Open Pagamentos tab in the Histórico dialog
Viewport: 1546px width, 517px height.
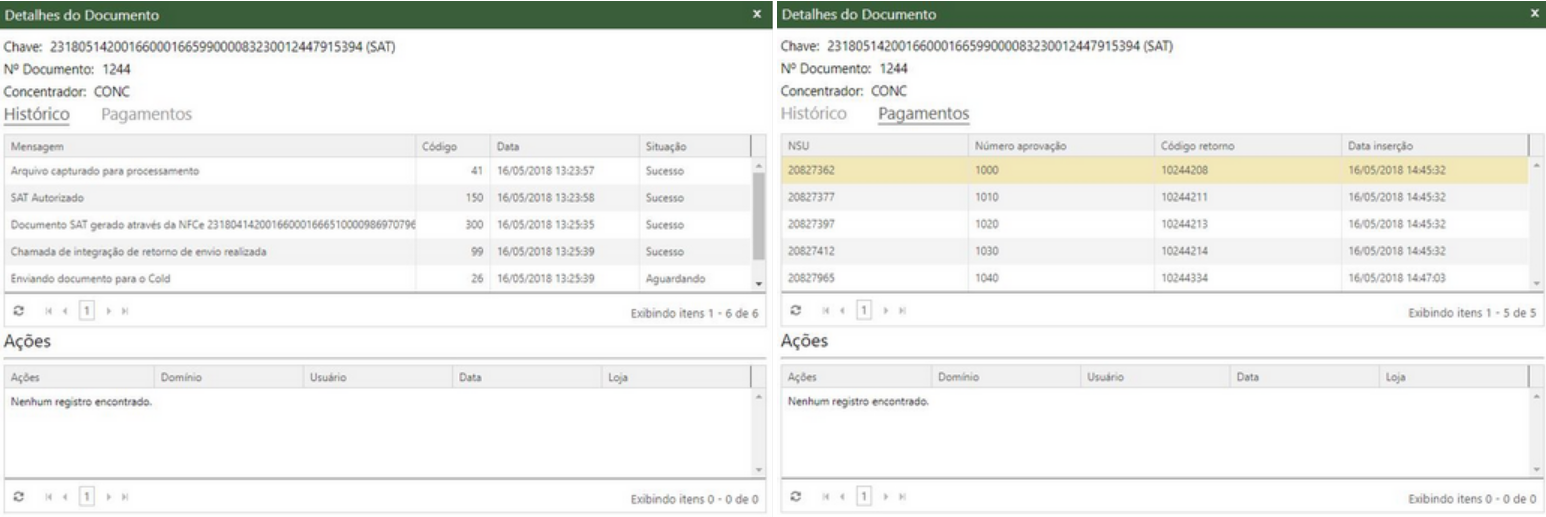(147, 114)
